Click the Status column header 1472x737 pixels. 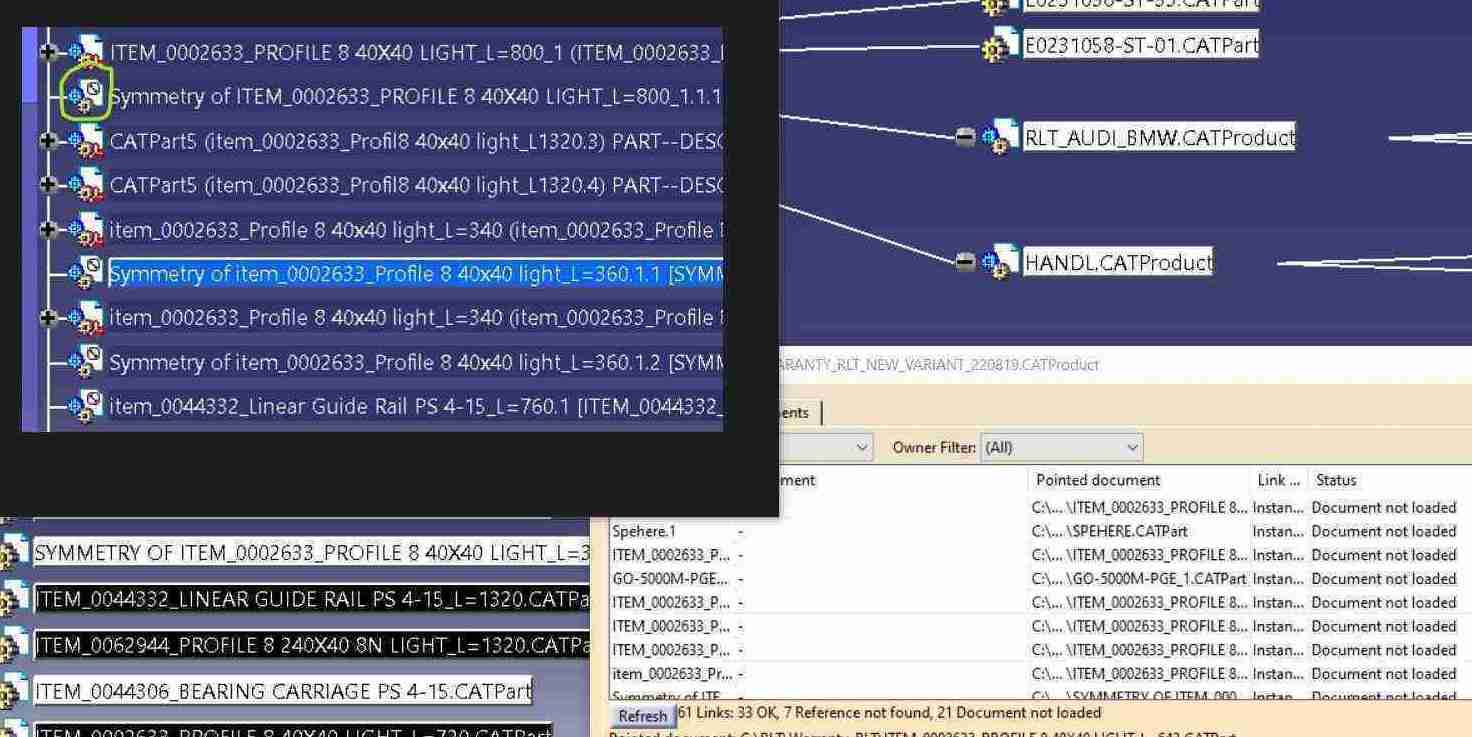coord(1335,480)
